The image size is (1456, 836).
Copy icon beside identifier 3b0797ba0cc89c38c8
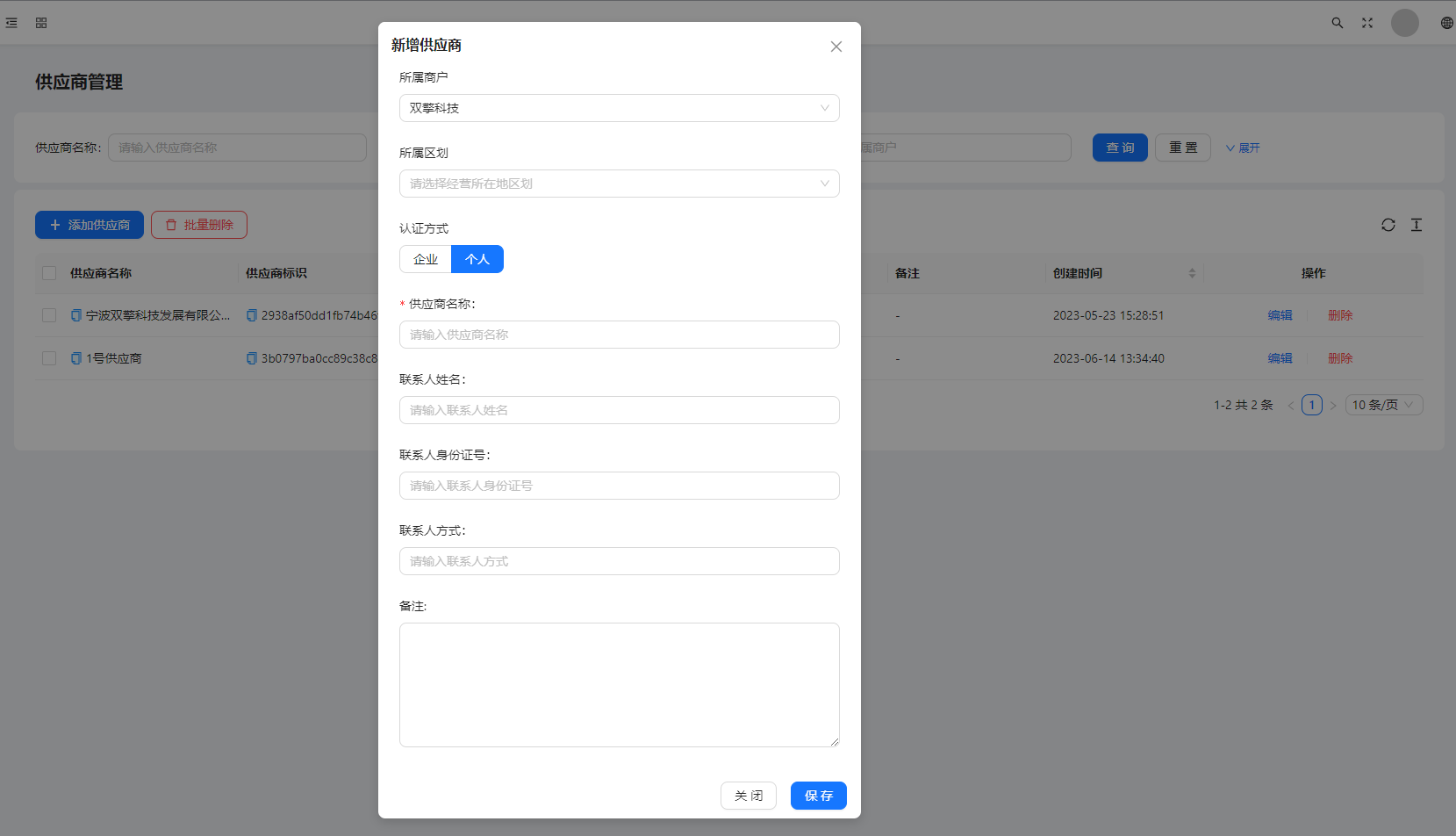[252, 358]
